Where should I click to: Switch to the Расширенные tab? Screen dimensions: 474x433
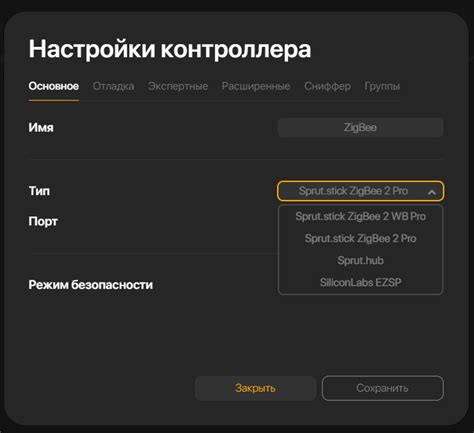256,86
